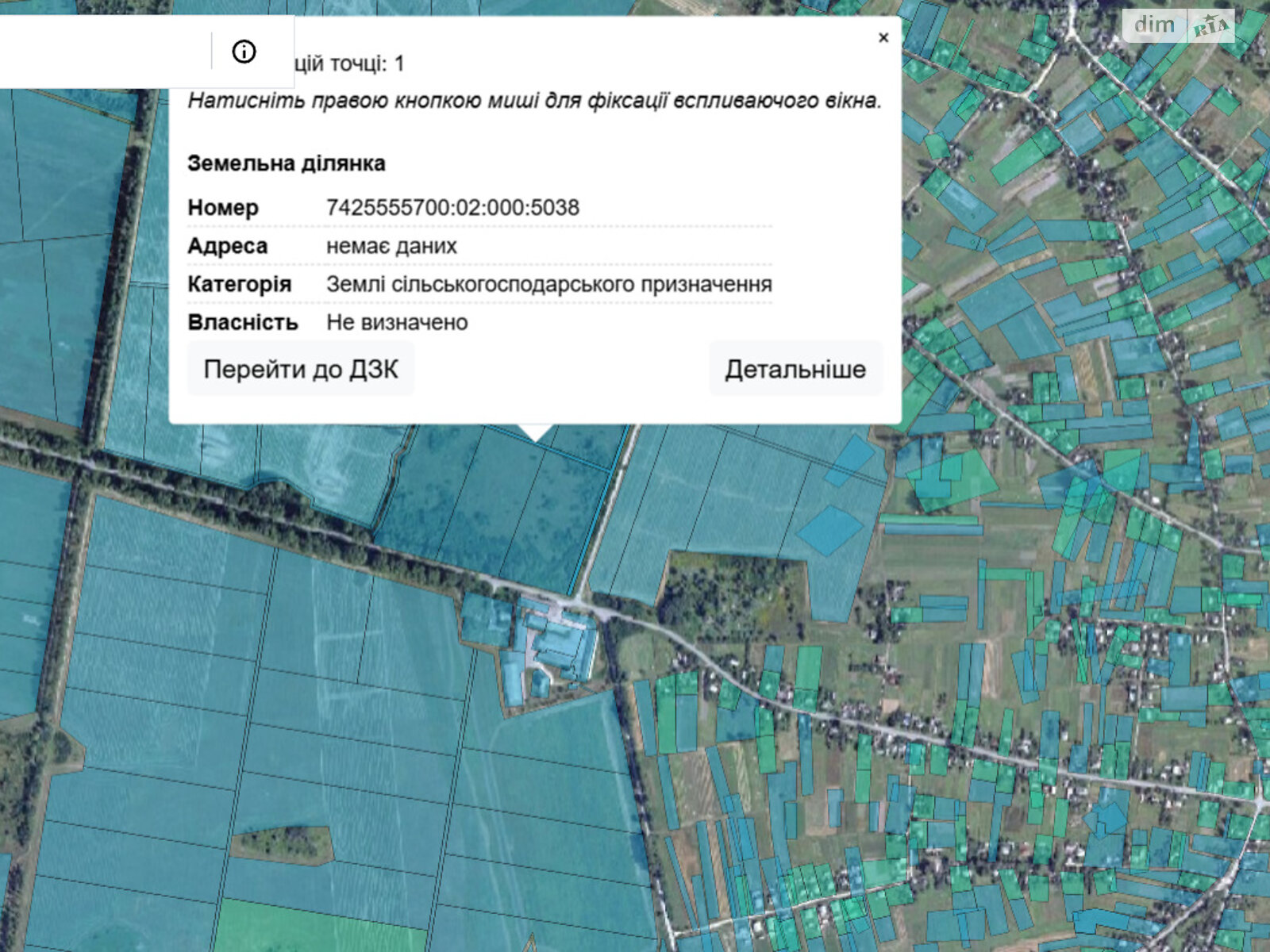Click the info icon beside the search box
Image resolution: width=1270 pixels, height=952 pixels.
pyautogui.click(x=244, y=52)
